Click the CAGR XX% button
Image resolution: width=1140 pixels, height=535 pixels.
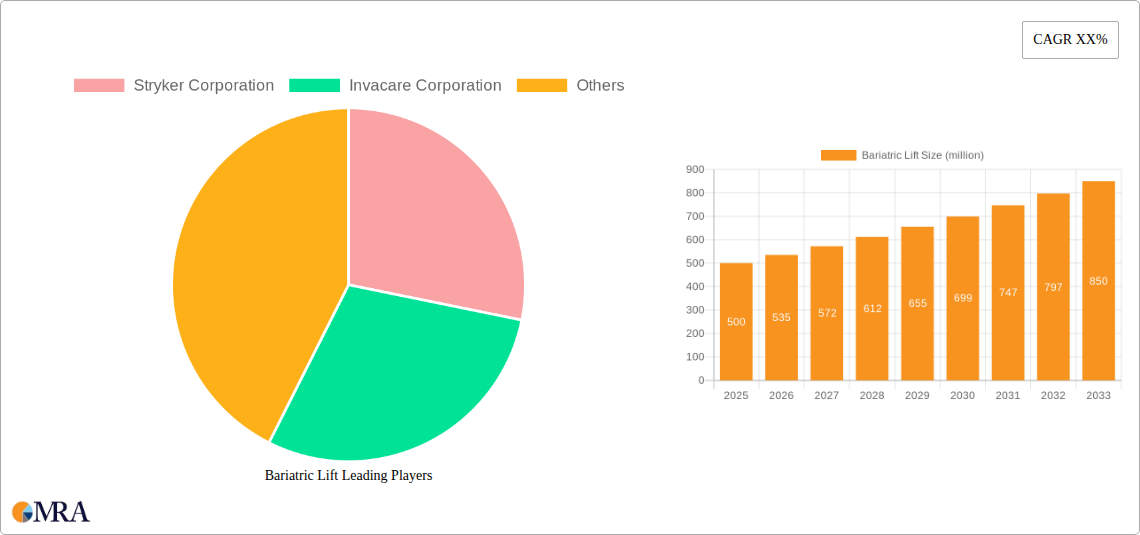(1070, 40)
